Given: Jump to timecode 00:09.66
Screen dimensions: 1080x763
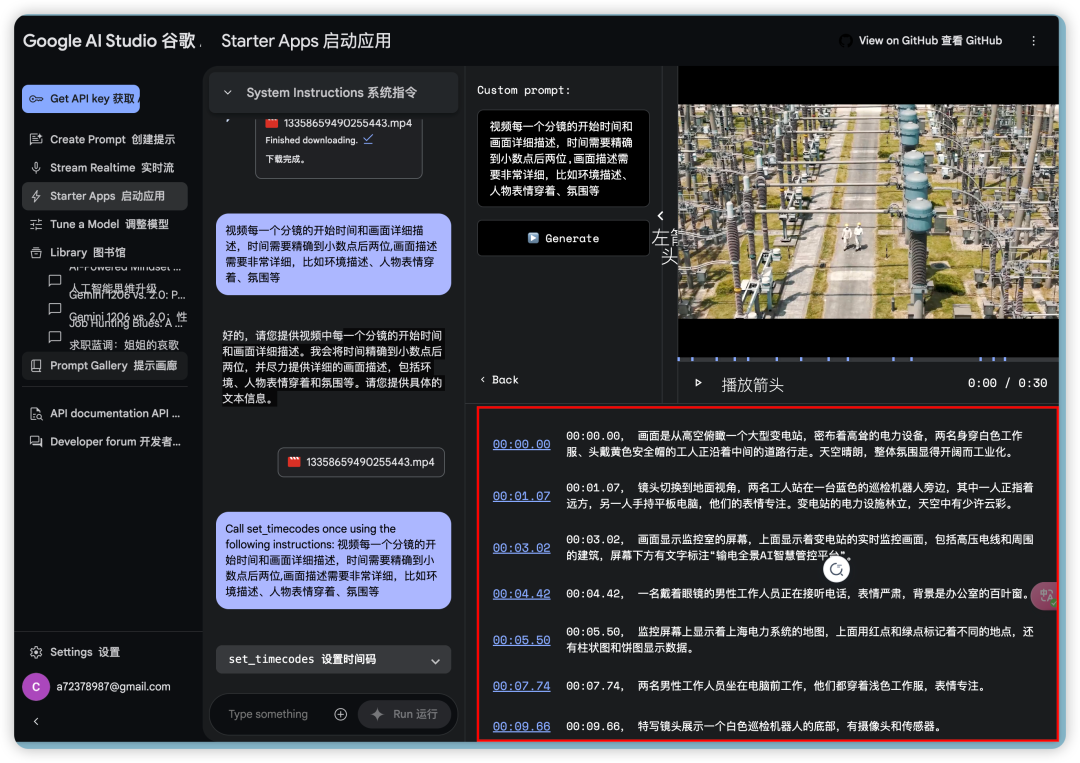Looking at the screenshot, I should point(521,727).
